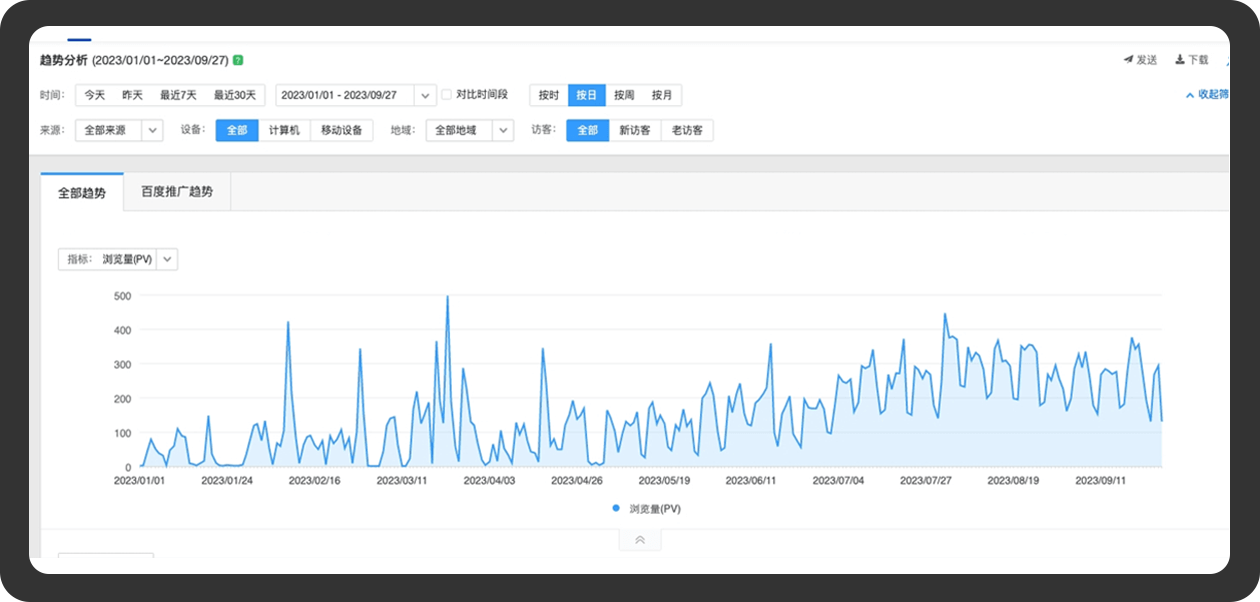Filter by 移动设备 device

click(x=341, y=130)
